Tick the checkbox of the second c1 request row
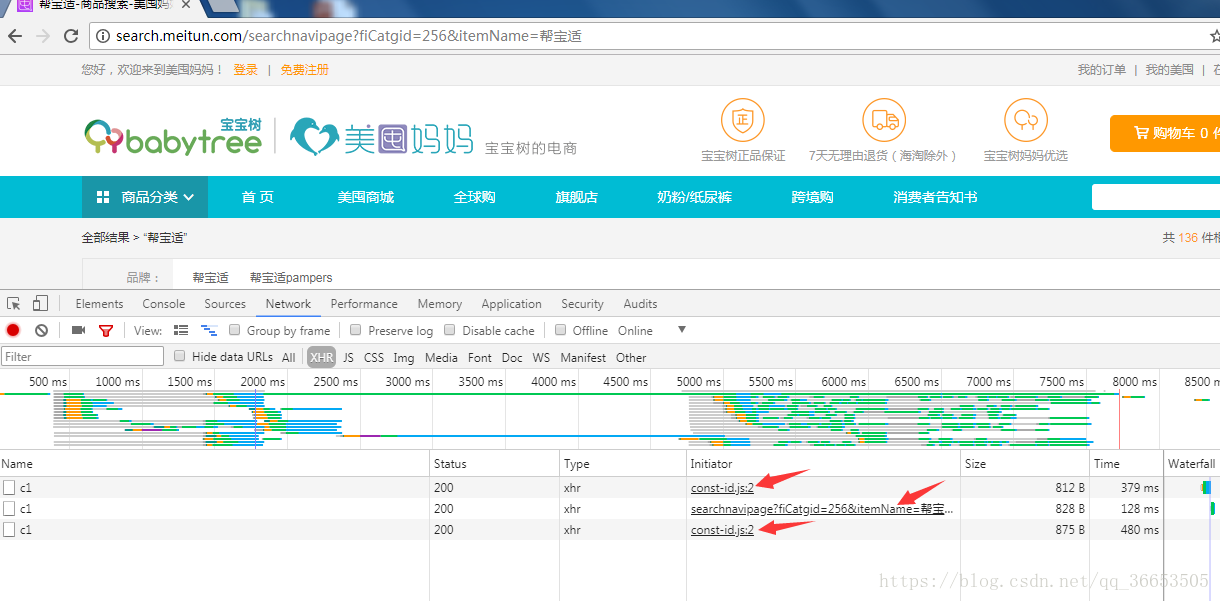This screenshot has height=601, width=1220. click(x=9, y=509)
